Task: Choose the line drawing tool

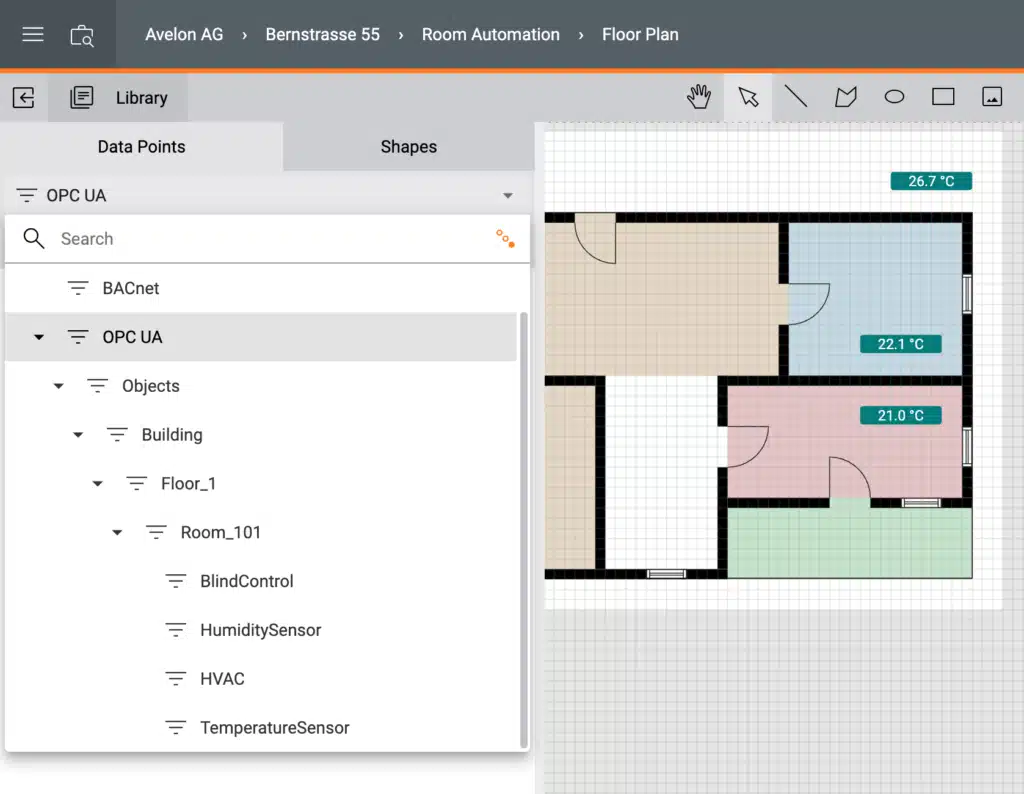Action: tap(796, 97)
